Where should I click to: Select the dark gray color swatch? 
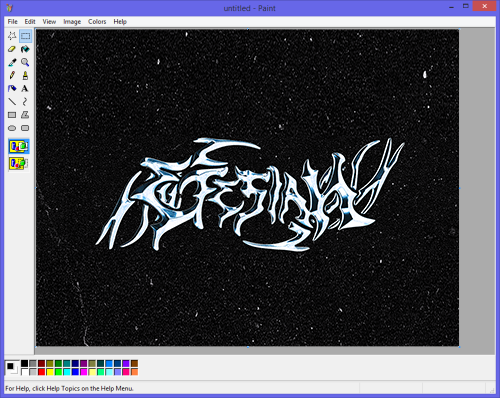click(33, 363)
